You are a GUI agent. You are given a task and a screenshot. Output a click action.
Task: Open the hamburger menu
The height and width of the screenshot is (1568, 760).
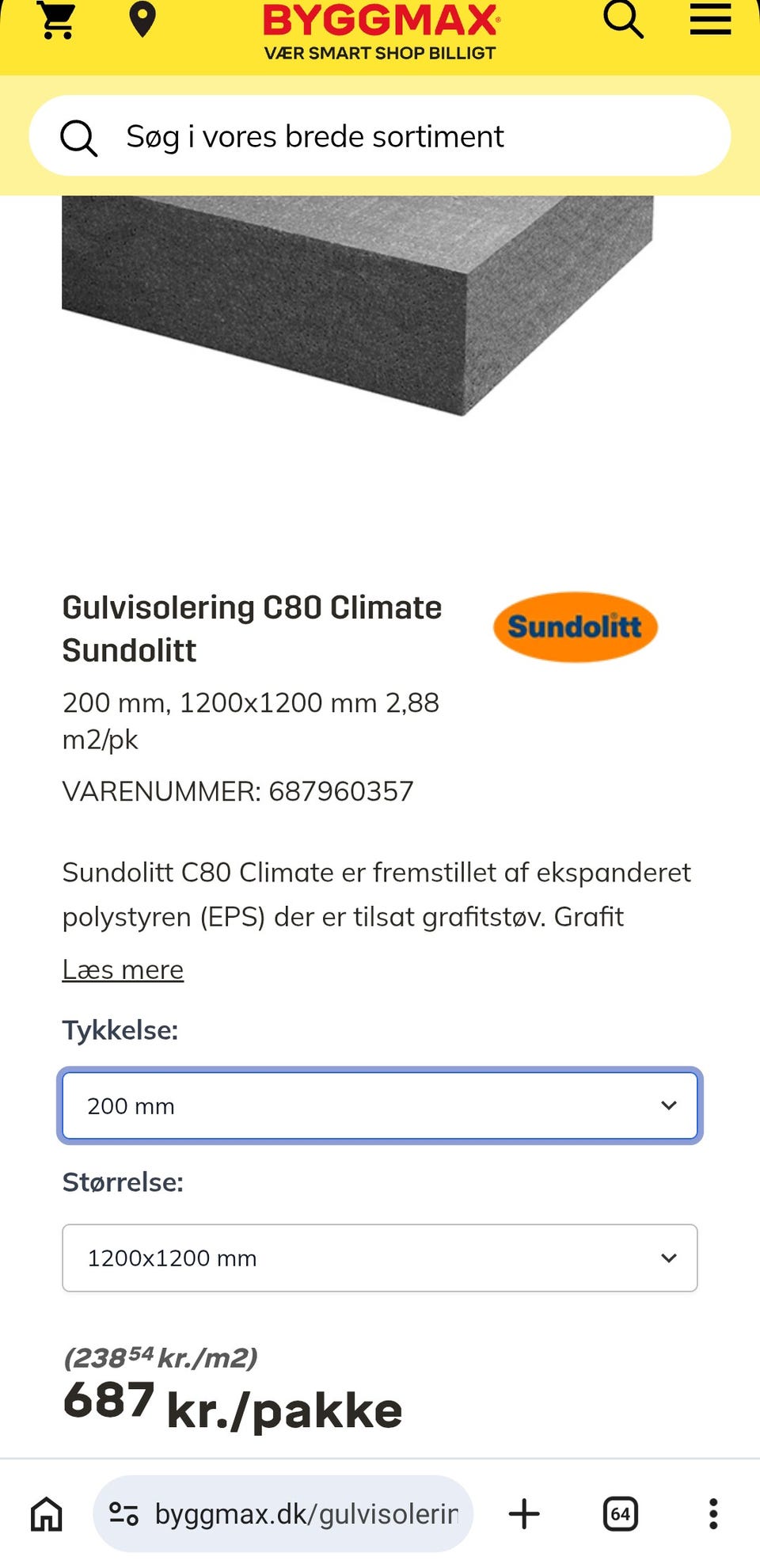pyautogui.click(x=710, y=19)
